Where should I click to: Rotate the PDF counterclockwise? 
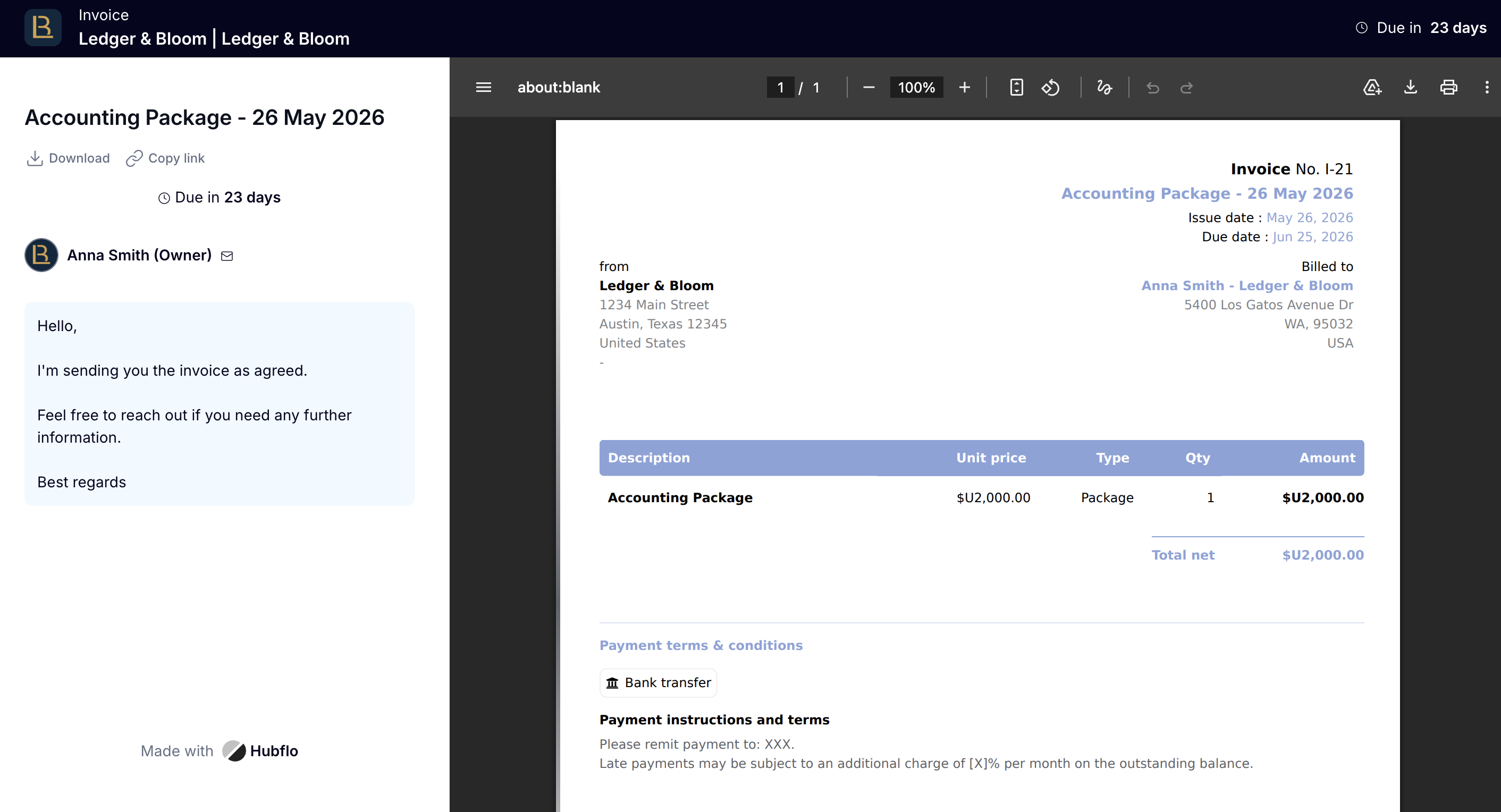(x=1051, y=87)
